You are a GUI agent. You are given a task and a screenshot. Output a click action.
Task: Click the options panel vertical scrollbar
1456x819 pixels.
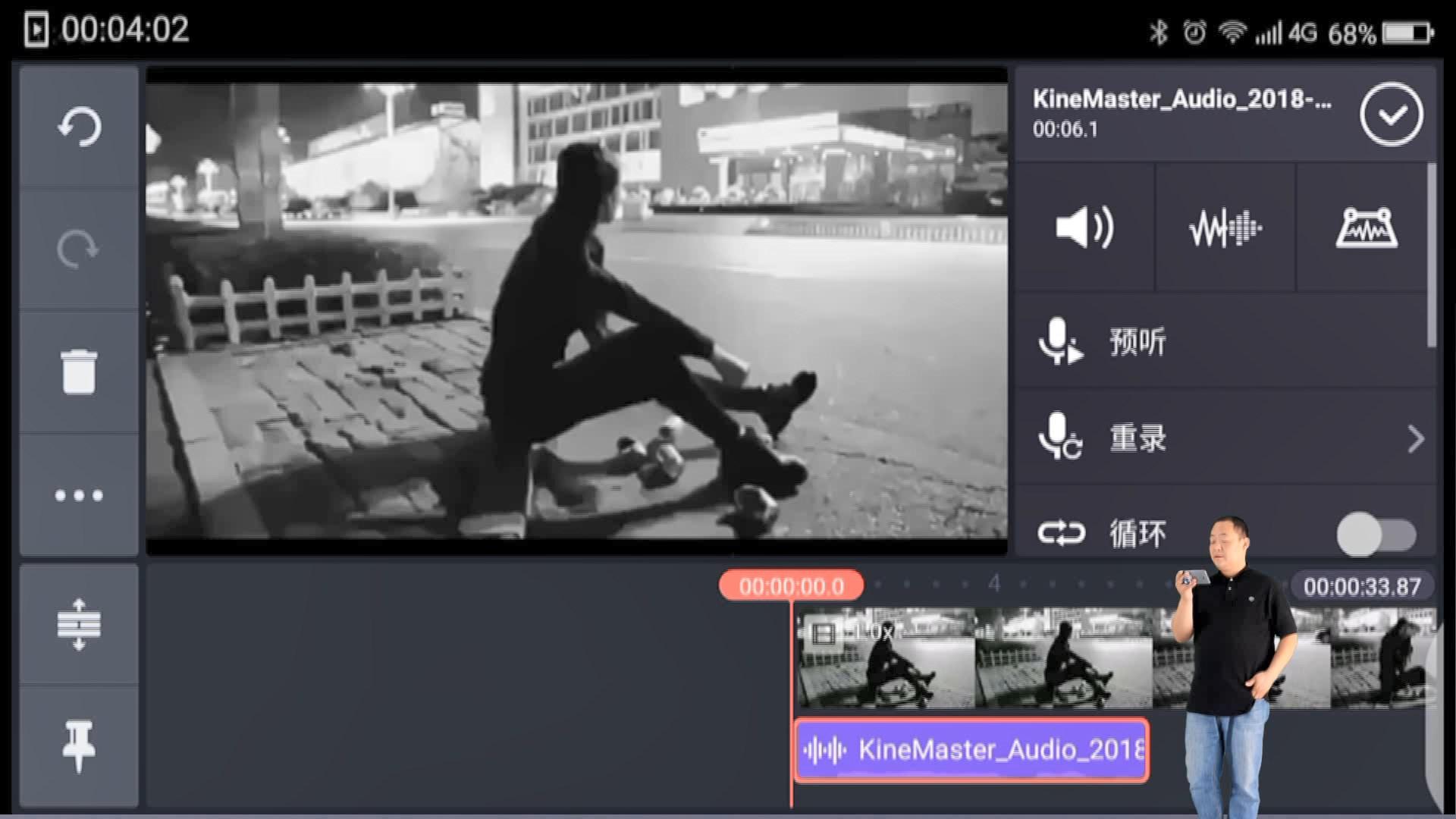pos(1431,256)
